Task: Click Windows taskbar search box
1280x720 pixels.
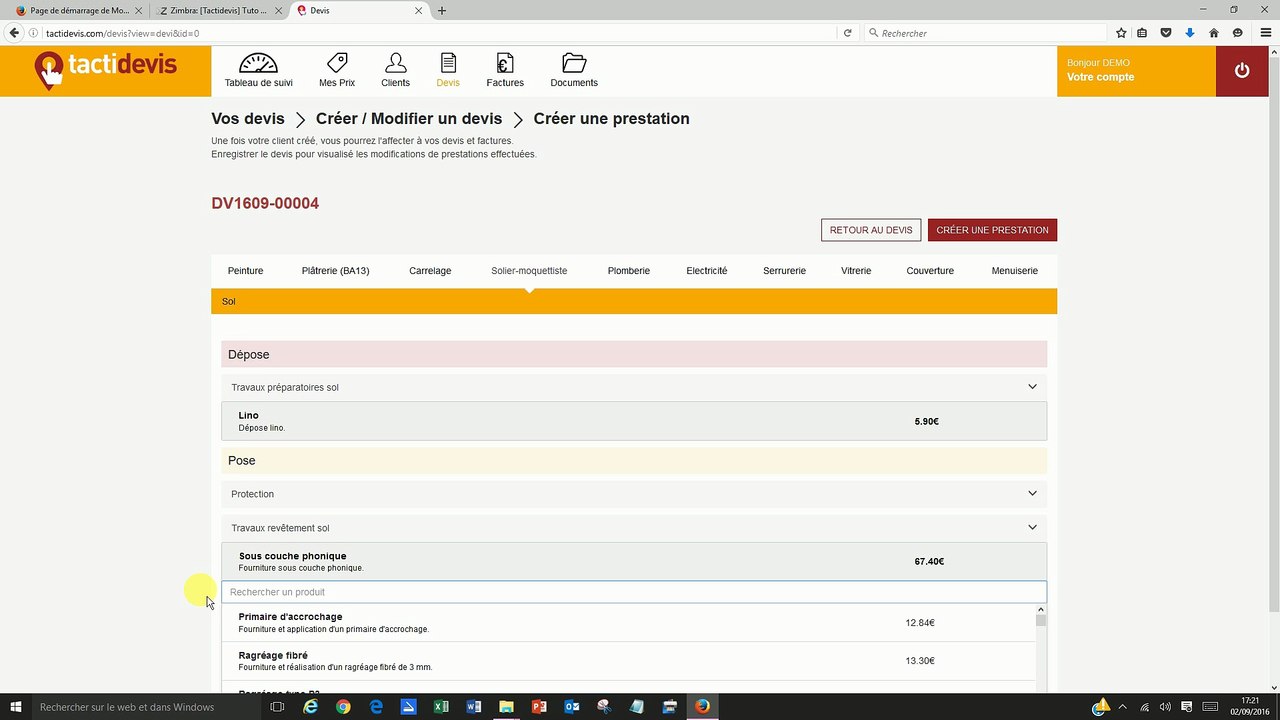Action: 148,707
